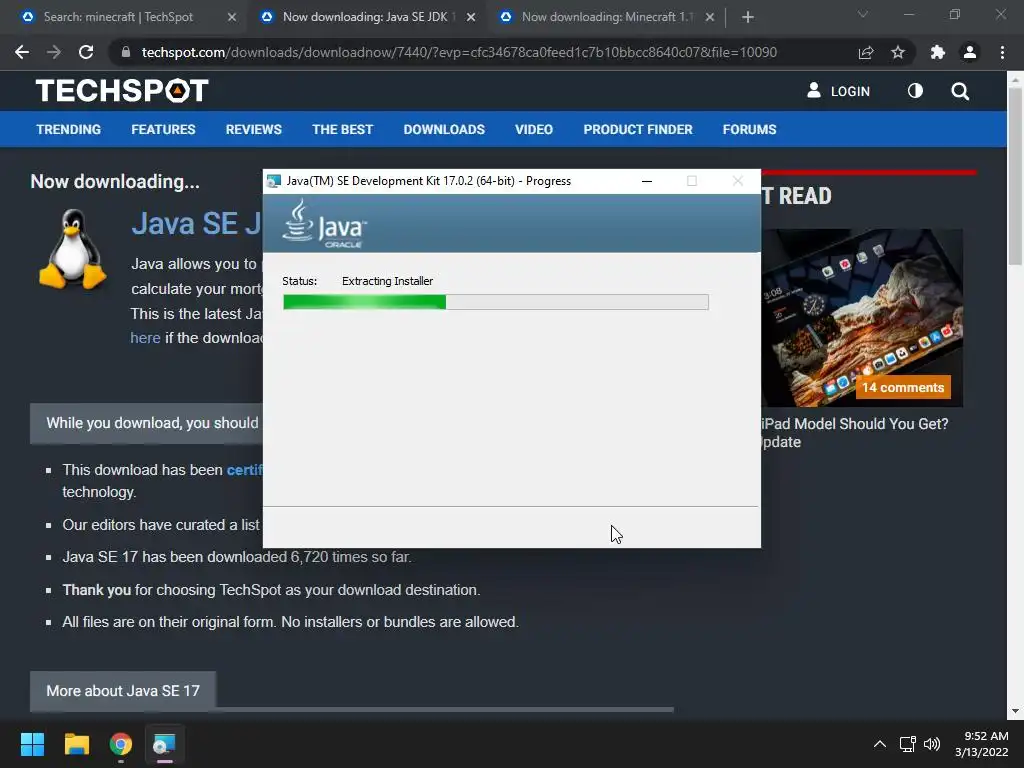Screen dimensions: 1024x768
Task: Click the browser forward arrow
Action: 54,52
